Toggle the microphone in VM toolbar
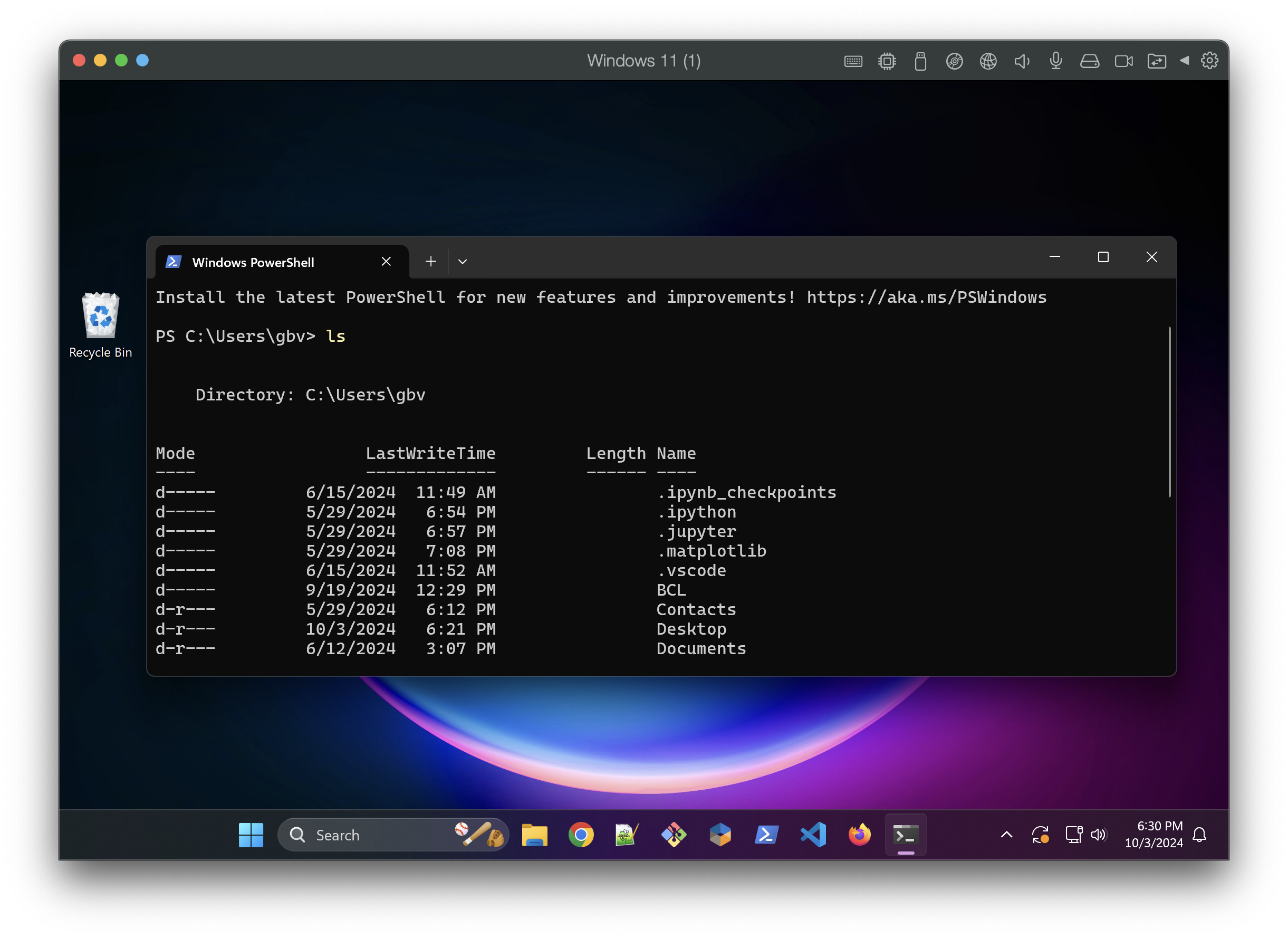Image resolution: width=1288 pixels, height=938 pixels. [1056, 61]
